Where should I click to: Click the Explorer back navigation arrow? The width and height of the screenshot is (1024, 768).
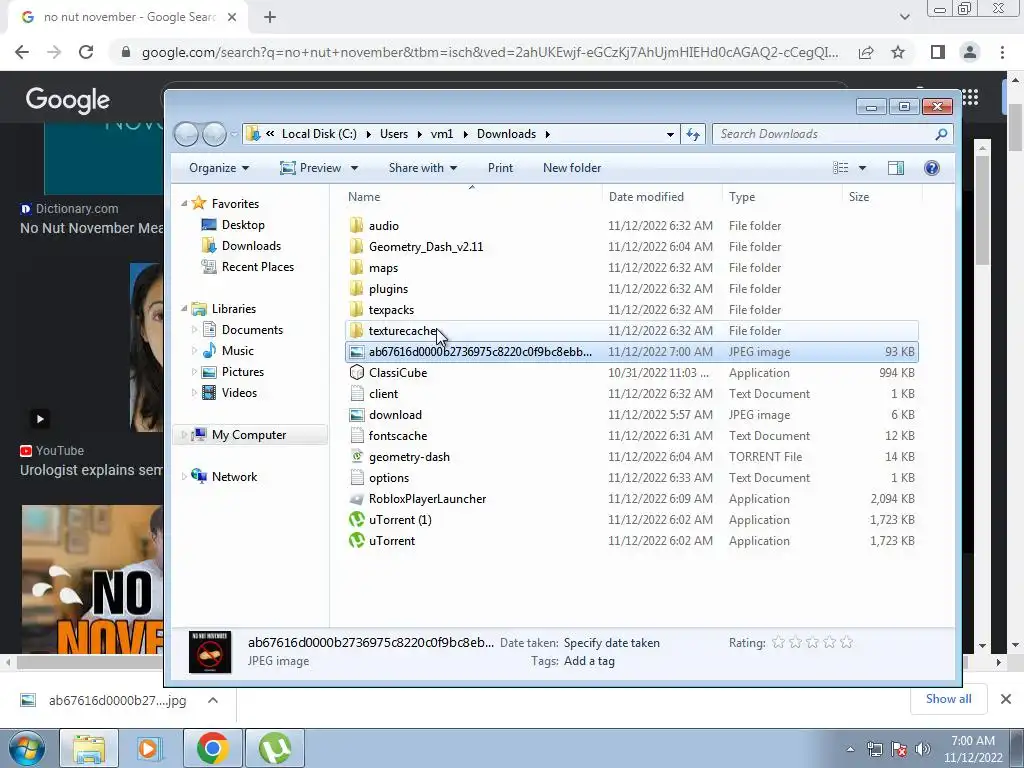(x=187, y=134)
